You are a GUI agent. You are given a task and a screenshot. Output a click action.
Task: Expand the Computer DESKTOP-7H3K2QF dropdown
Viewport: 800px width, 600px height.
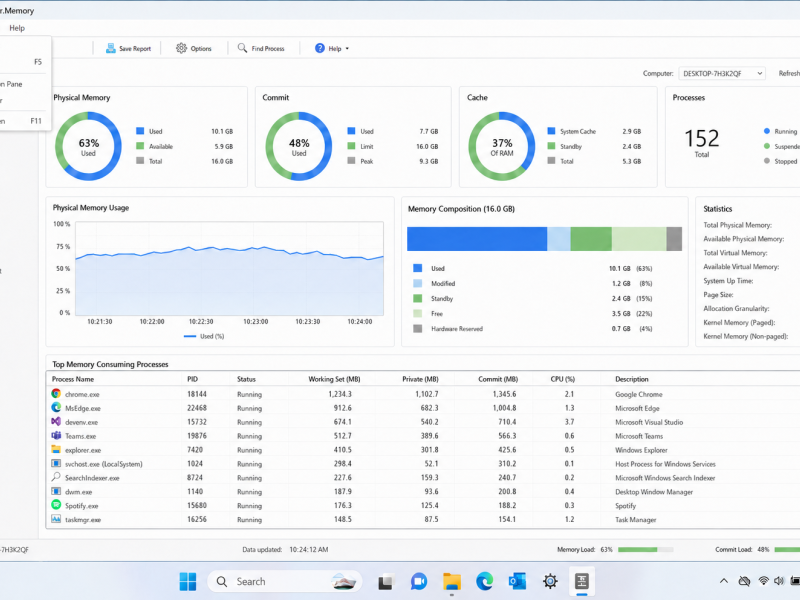point(721,73)
